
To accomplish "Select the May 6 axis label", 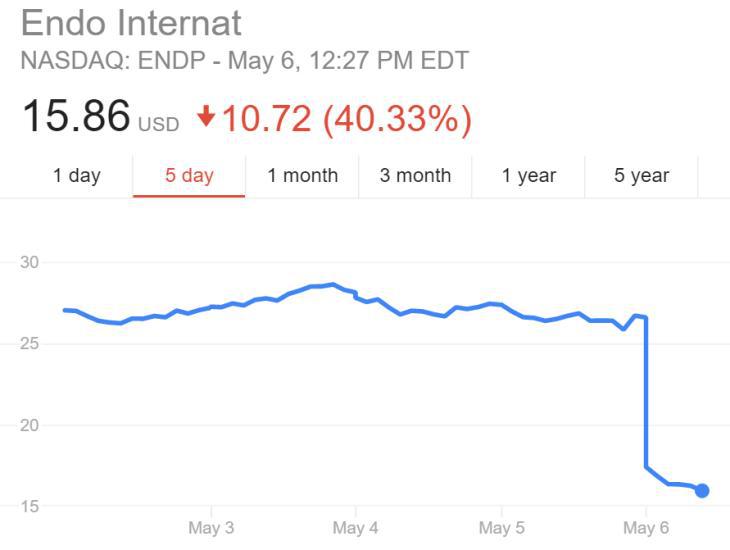I will pos(646,528).
